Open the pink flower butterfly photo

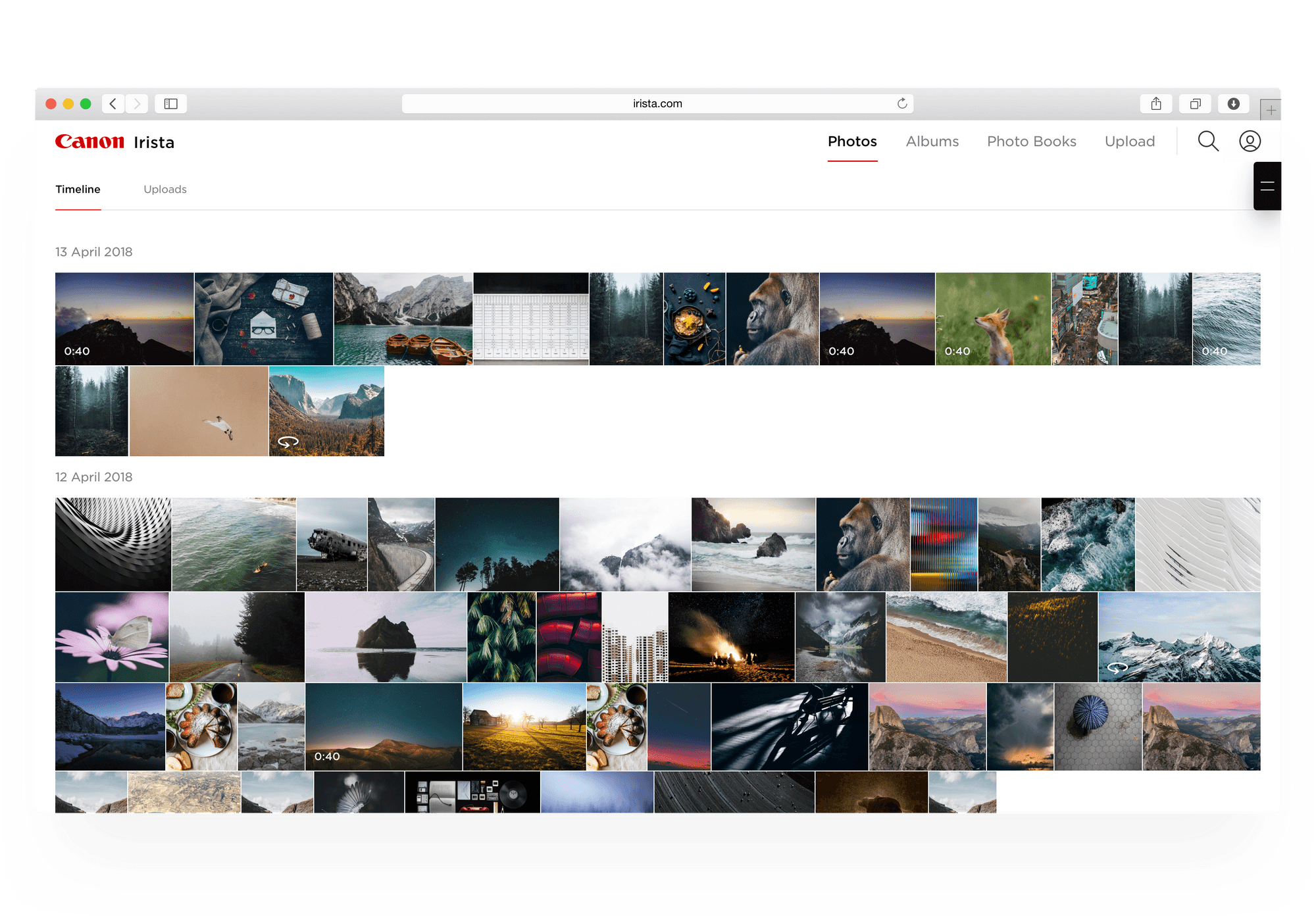coord(112,637)
